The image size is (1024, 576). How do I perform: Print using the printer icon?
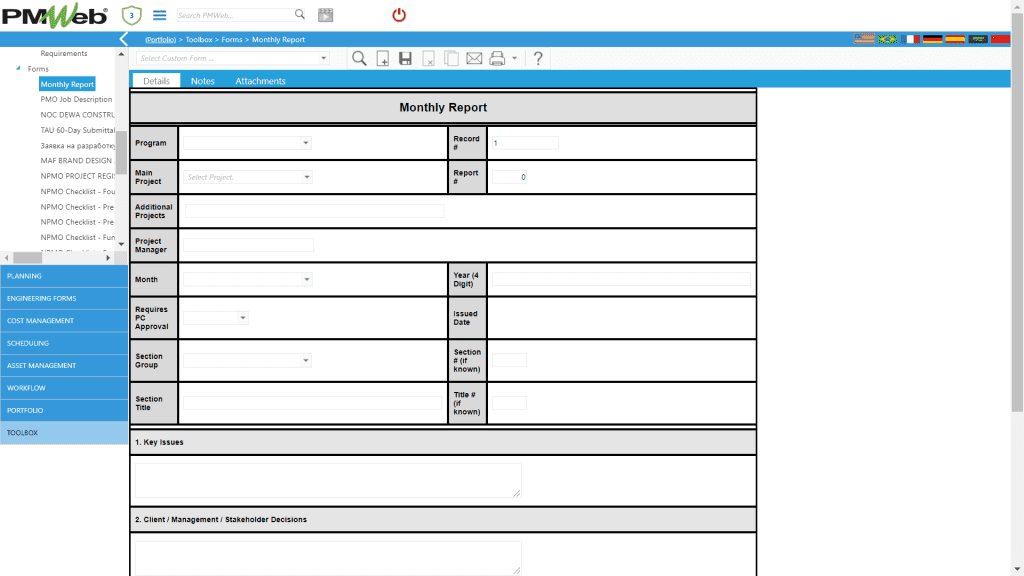click(x=497, y=58)
